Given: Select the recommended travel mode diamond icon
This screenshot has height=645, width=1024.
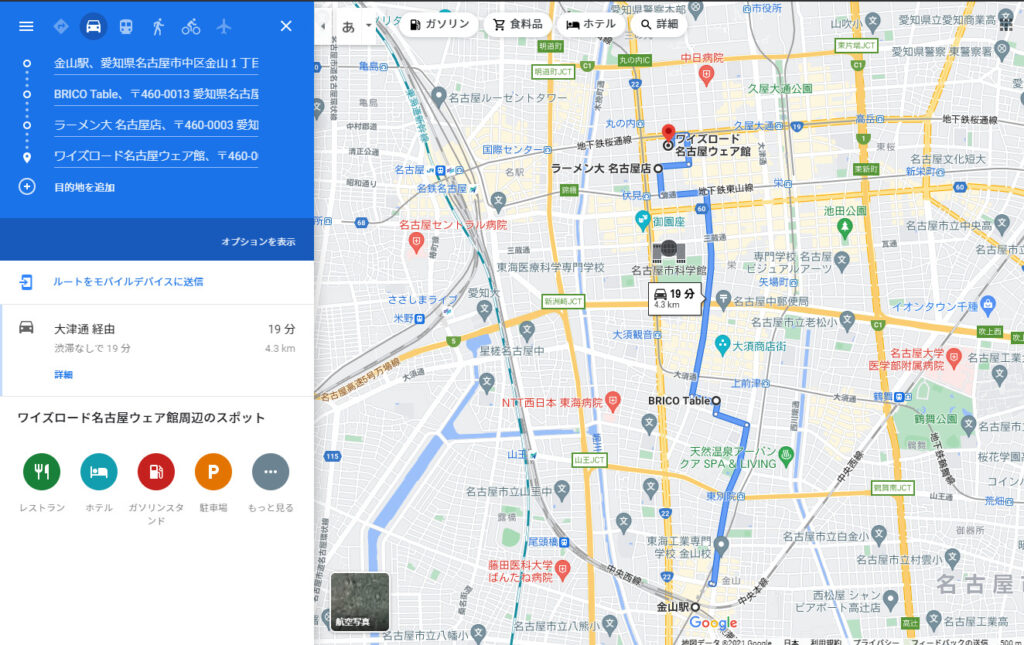Looking at the screenshot, I should [61, 26].
